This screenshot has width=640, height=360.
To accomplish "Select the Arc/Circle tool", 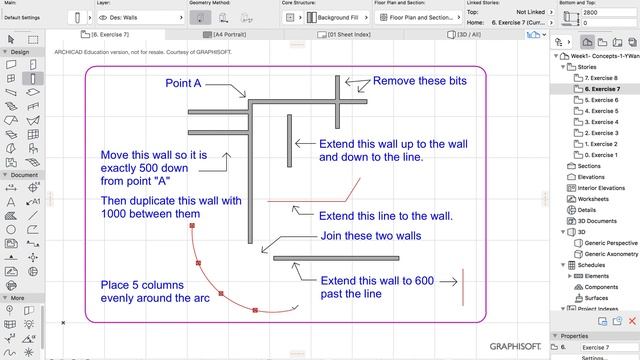I will tap(11, 229).
